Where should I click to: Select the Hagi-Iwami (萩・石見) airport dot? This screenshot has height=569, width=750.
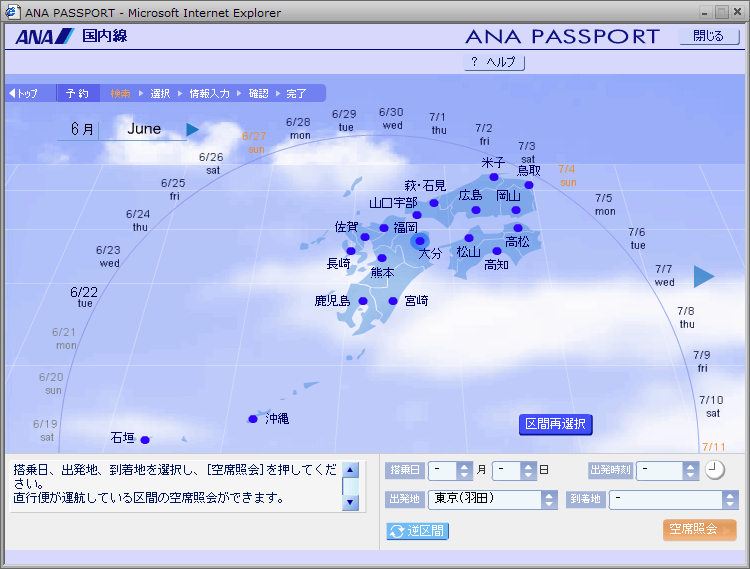coord(434,203)
